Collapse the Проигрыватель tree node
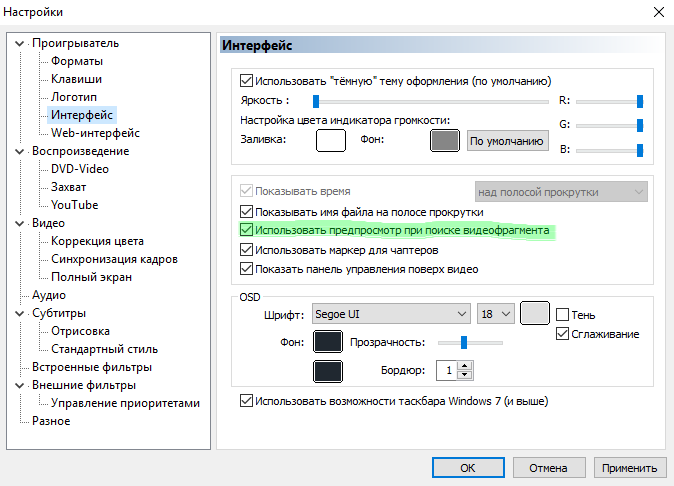674x486 pixels. (x=20, y=43)
